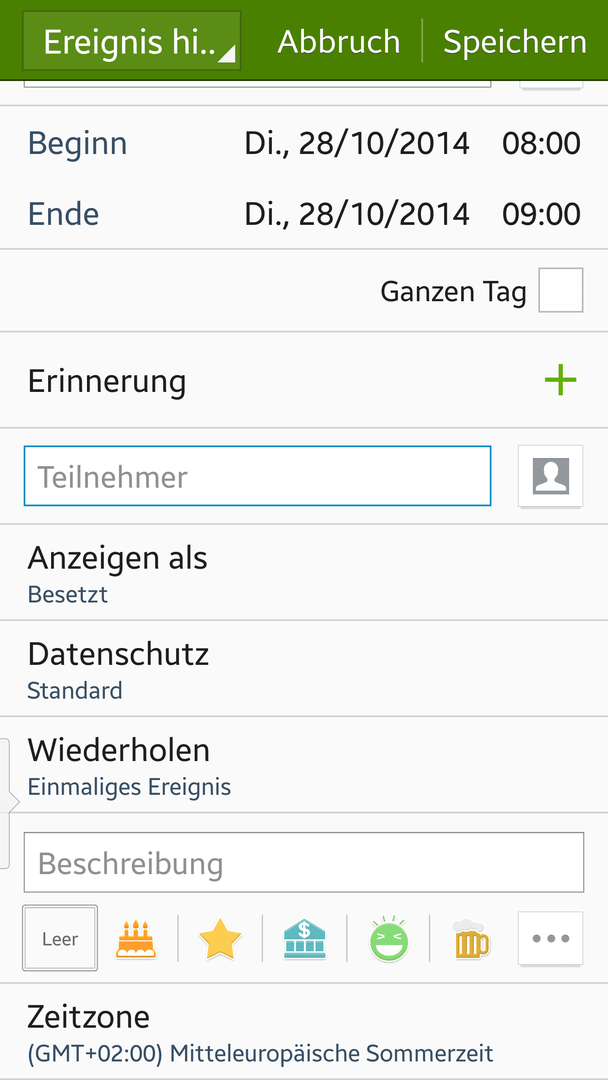Open contact picker next to Teilnehmer
Screen dimensions: 608x1080
pyautogui.click(x=551, y=476)
